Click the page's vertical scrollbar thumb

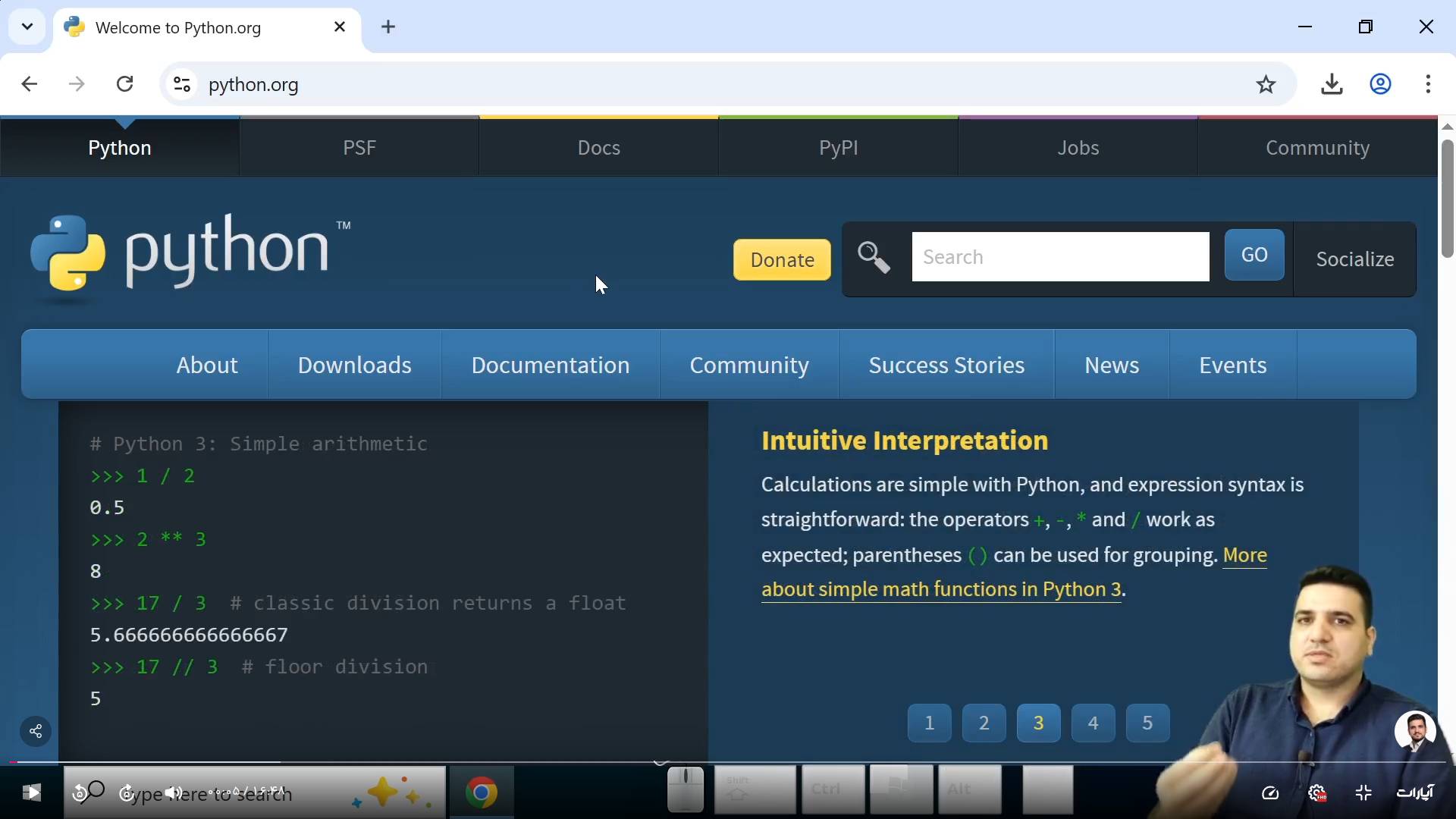click(x=1448, y=199)
